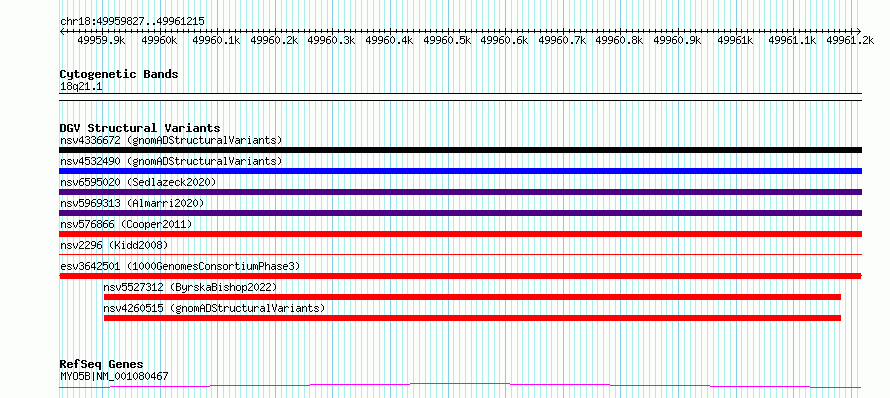Viewport: 890px width, 398px height.
Task: Click the red nsv4260515 variant bar
Action: (472, 318)
